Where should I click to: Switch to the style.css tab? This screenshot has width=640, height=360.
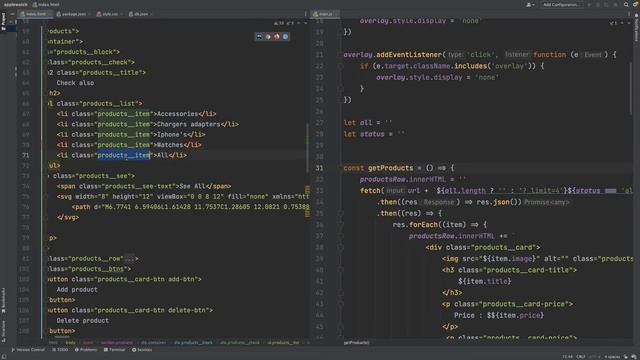109,14
